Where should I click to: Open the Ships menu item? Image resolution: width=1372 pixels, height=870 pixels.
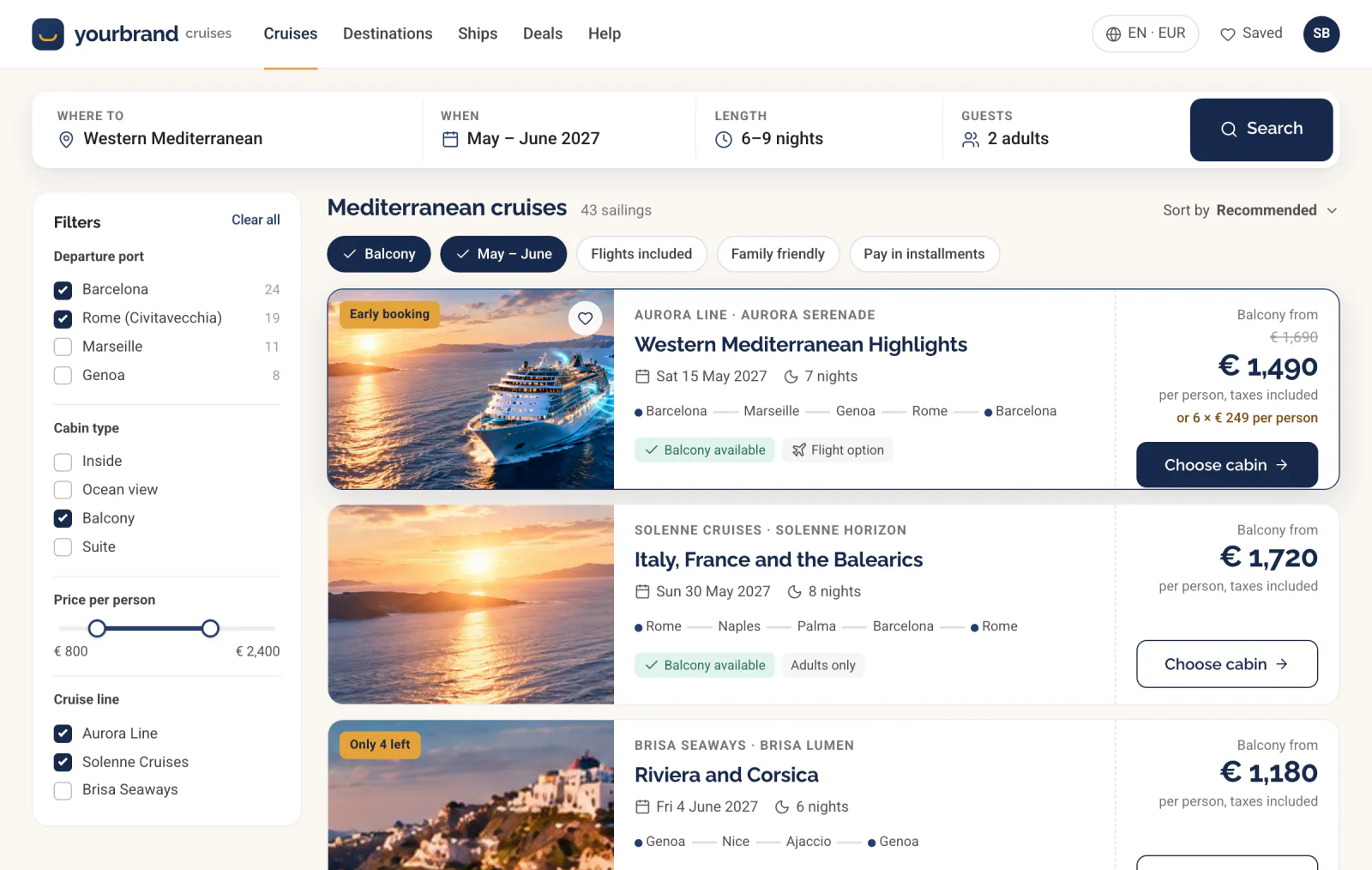tap(478, 34)
